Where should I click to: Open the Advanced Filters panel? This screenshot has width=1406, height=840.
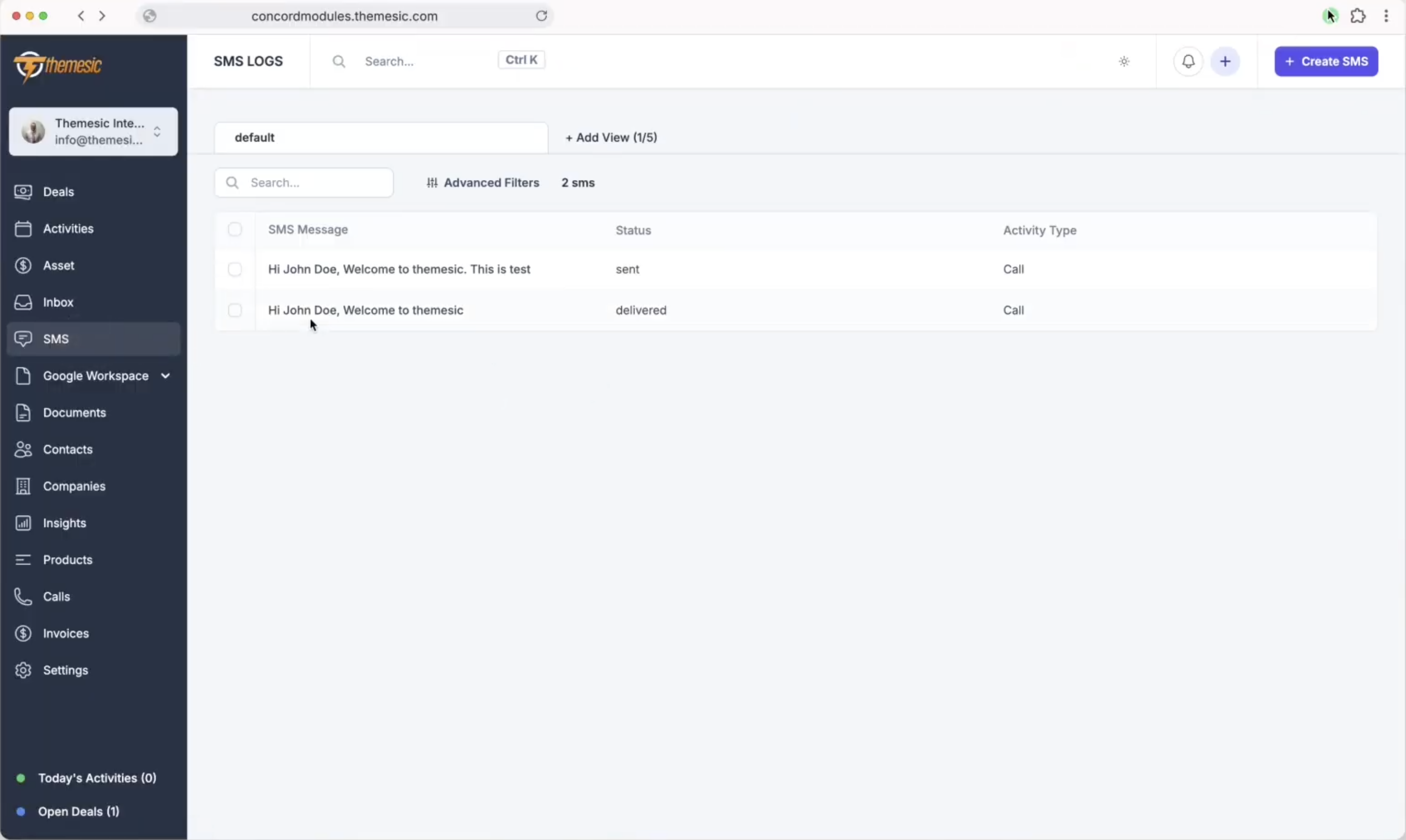tap(482, 182)
